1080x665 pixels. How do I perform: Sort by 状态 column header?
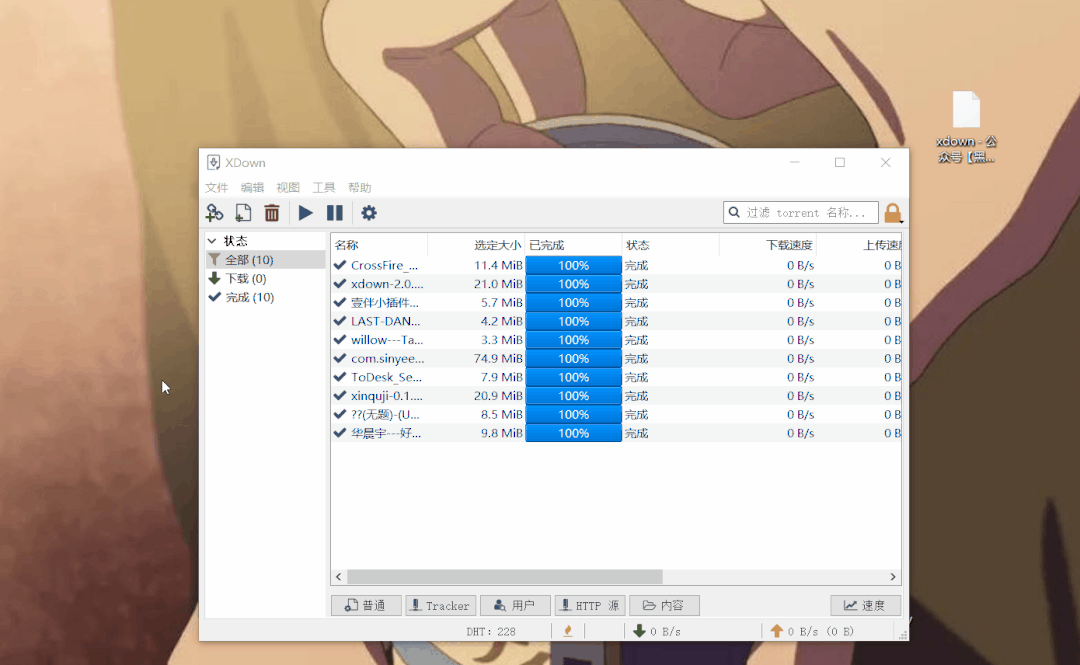[671, 245]
